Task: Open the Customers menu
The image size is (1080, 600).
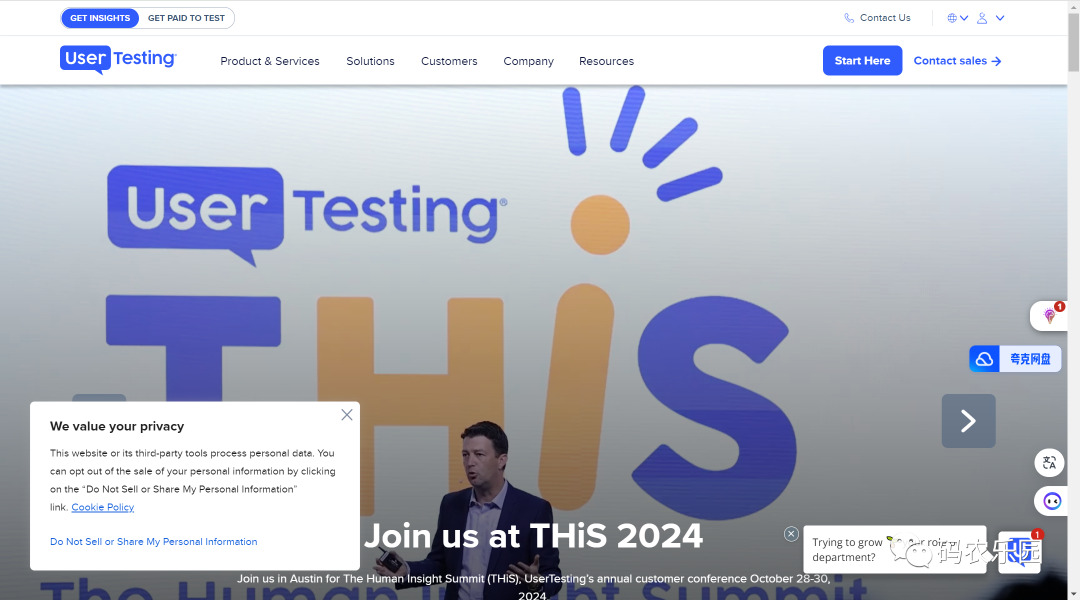Action: [x=449, y=61]
